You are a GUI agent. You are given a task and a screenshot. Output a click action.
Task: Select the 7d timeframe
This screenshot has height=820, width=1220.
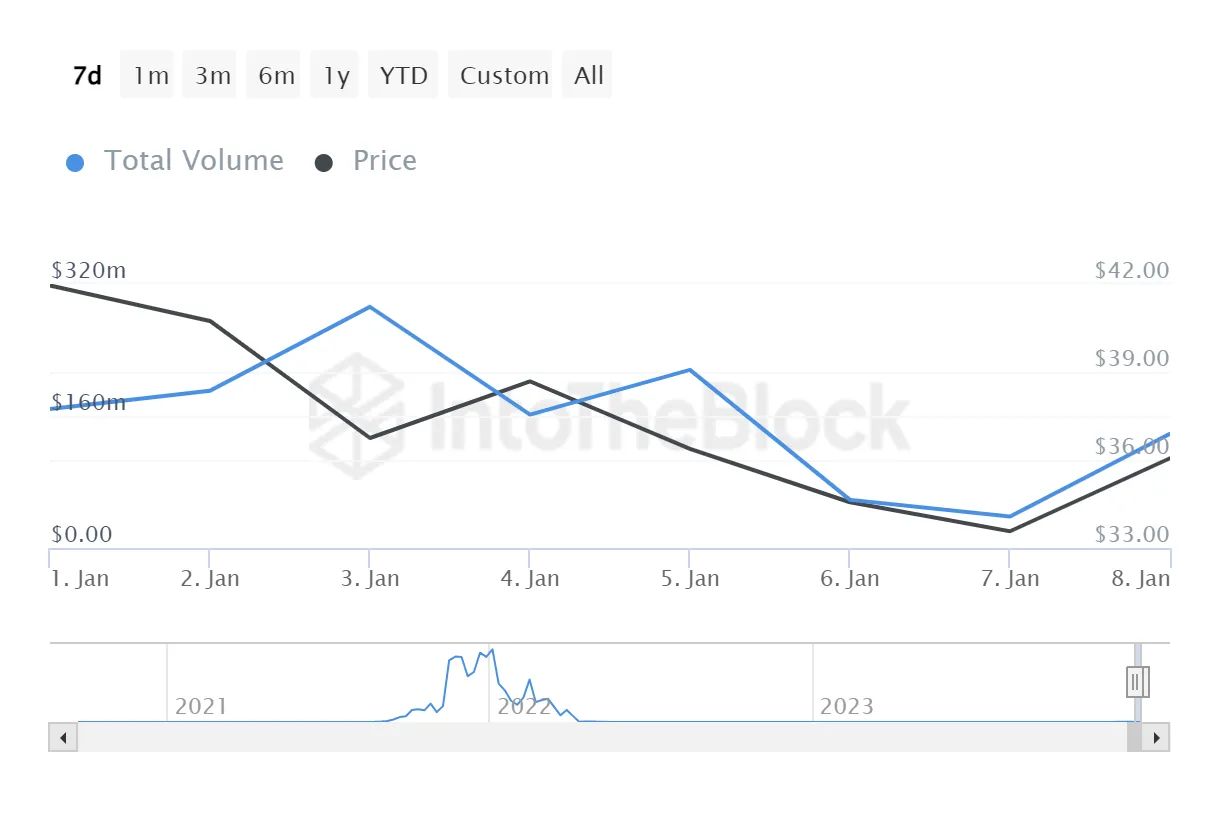[x=87, y=74]
